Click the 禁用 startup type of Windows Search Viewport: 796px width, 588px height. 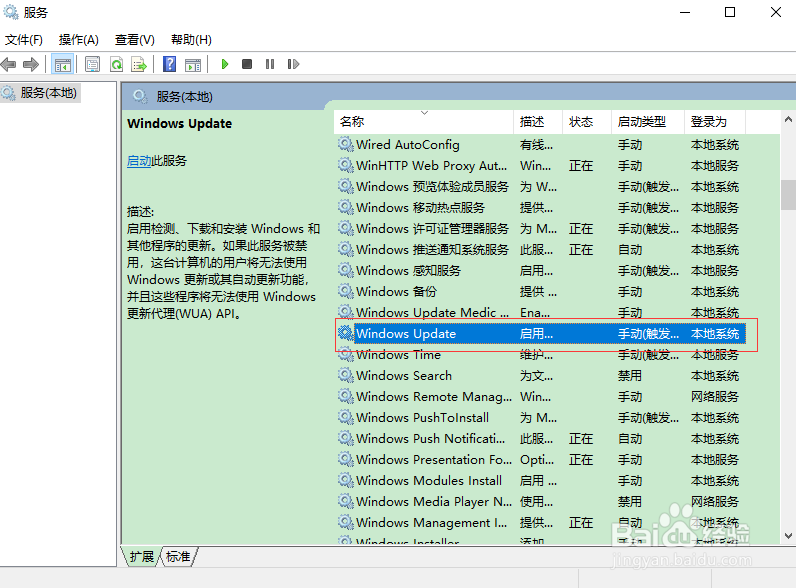click(629, 376)
